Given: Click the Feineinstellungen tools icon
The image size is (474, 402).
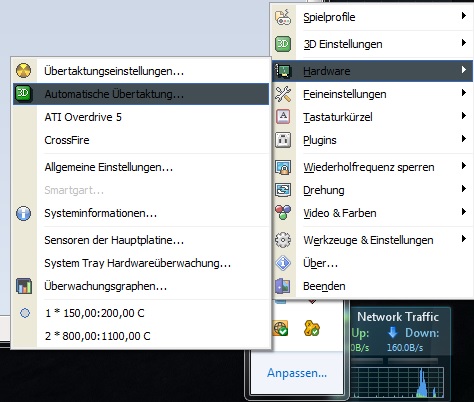Looking at the screenshot, I should pos(283,94).
